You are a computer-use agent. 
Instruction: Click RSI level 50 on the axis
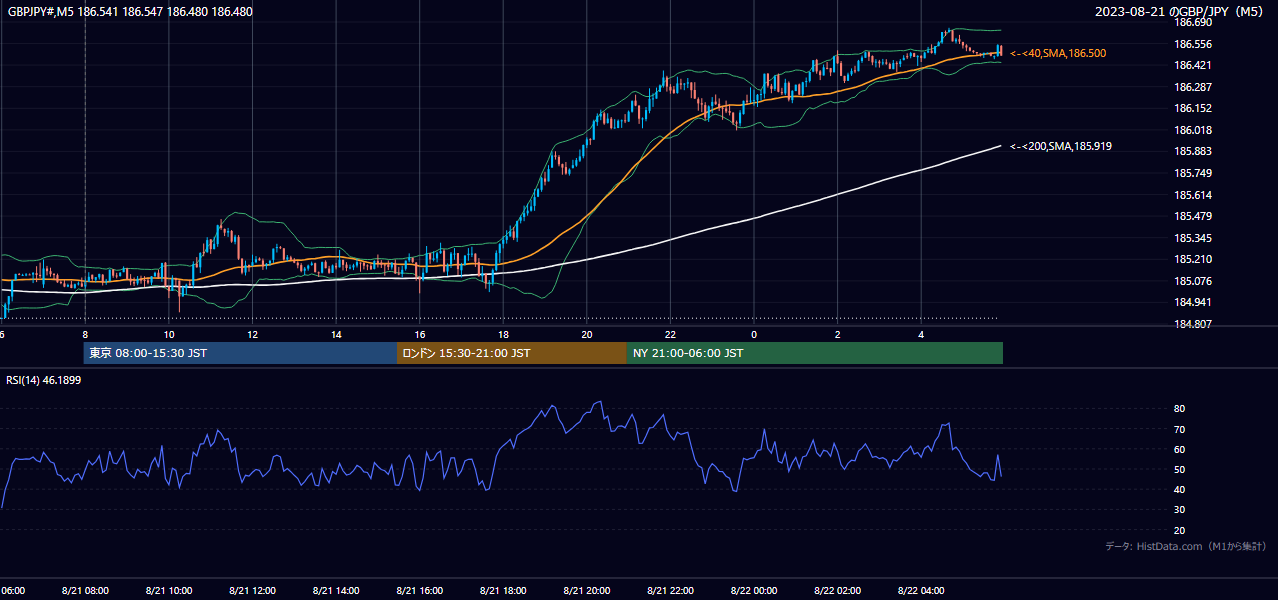coord(1179,469)
